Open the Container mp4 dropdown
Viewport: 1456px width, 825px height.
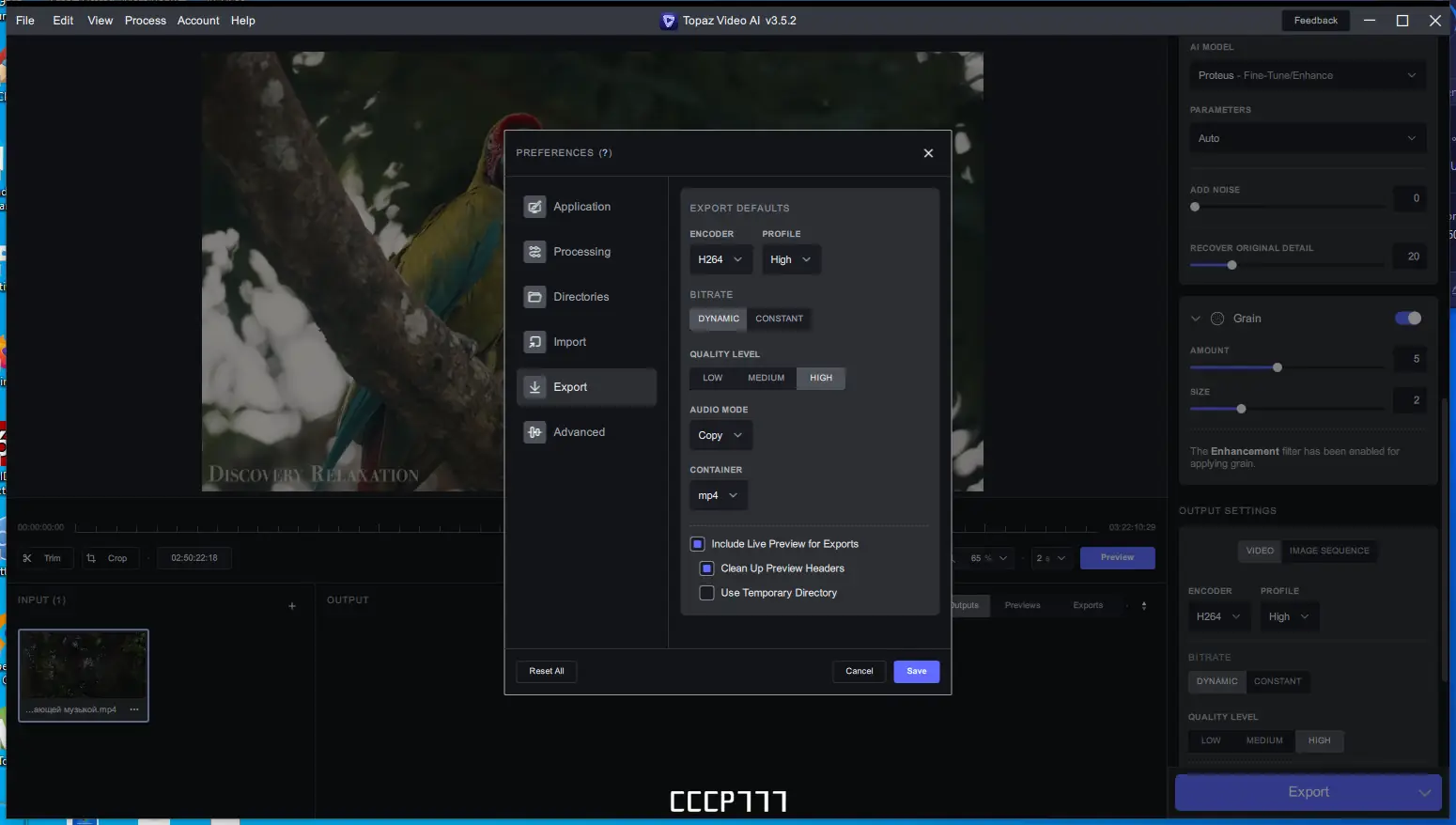coord(719,495)
